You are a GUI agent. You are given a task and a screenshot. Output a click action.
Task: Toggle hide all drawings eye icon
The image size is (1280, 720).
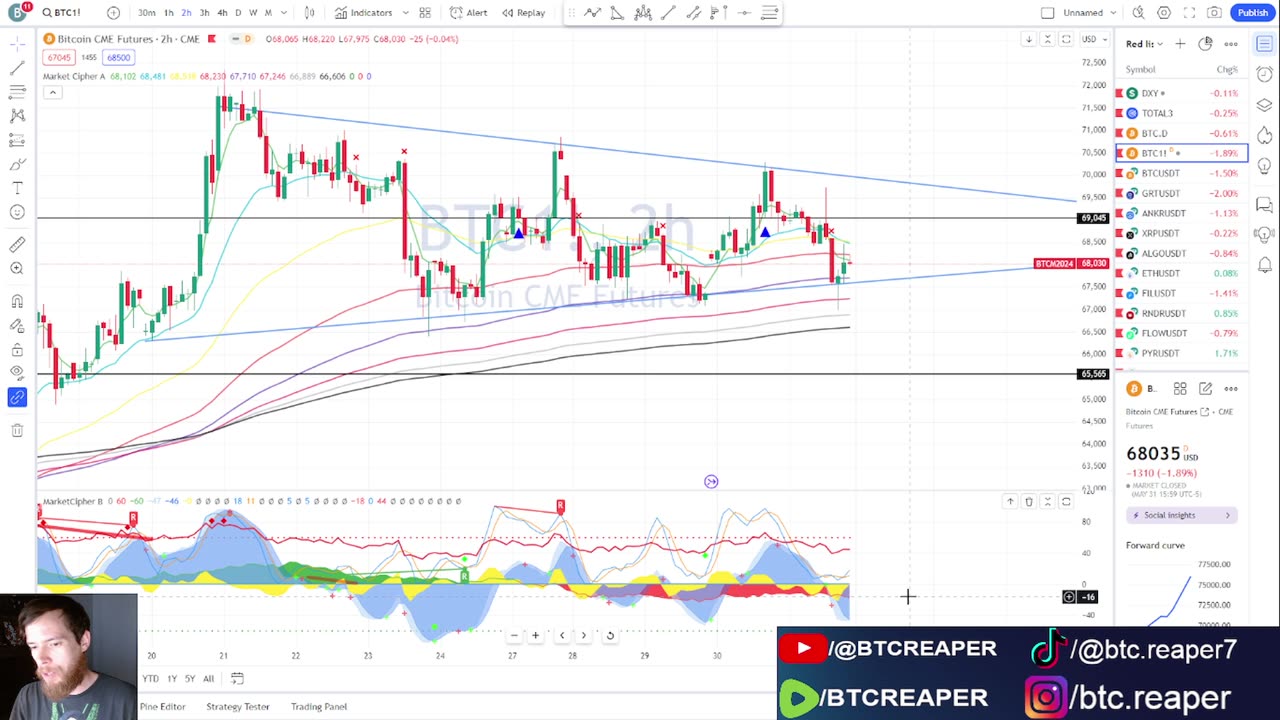pyautogui.click(x=17, y=374)
